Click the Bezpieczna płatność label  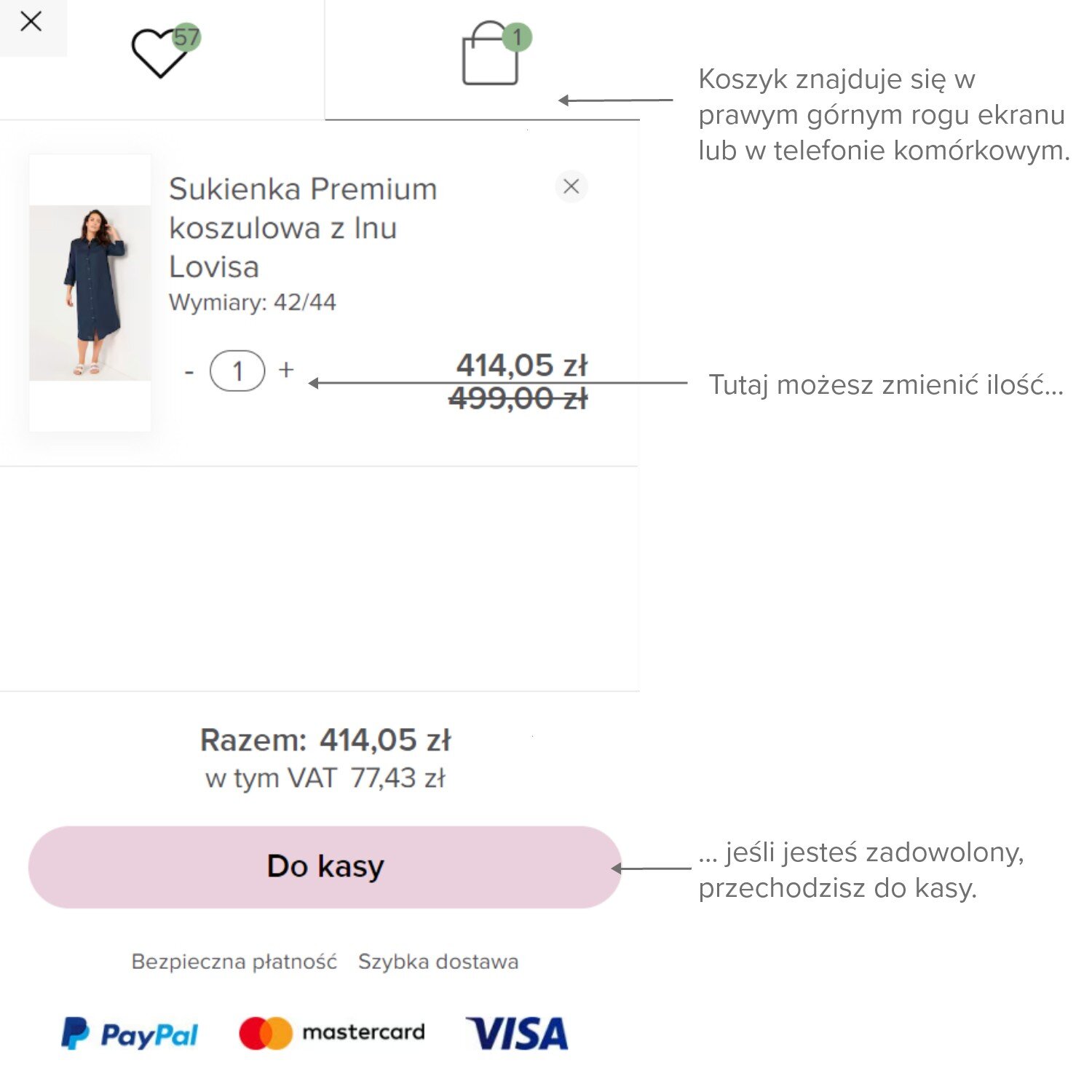(234, 962)
